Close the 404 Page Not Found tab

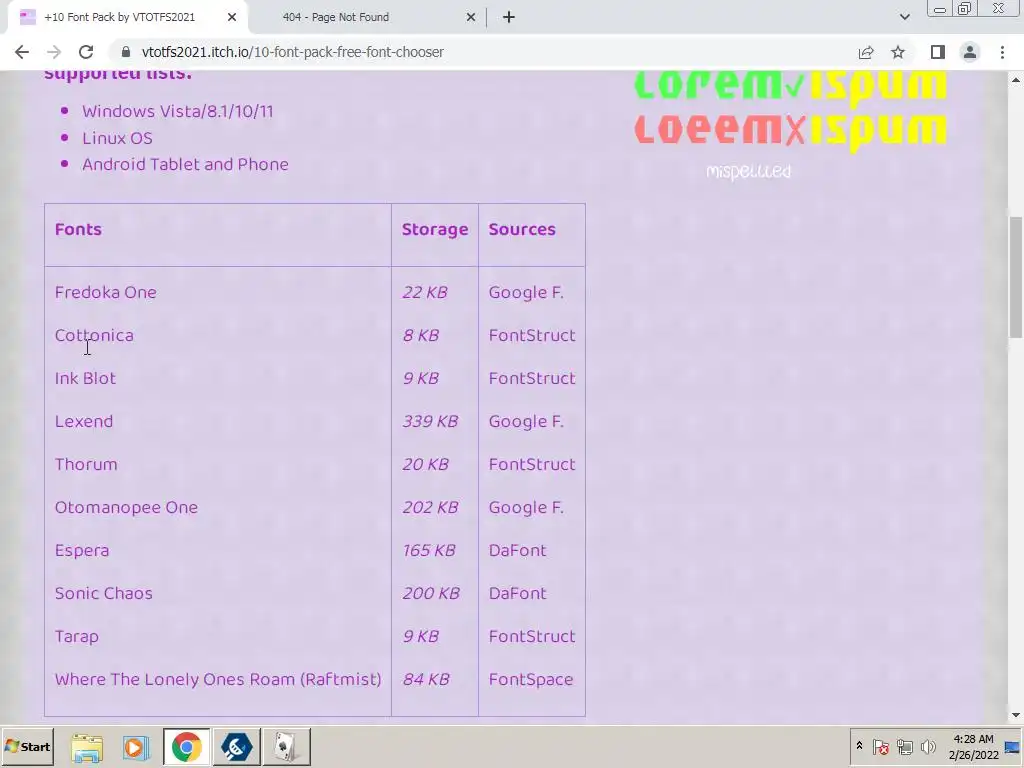pos(471,17)
